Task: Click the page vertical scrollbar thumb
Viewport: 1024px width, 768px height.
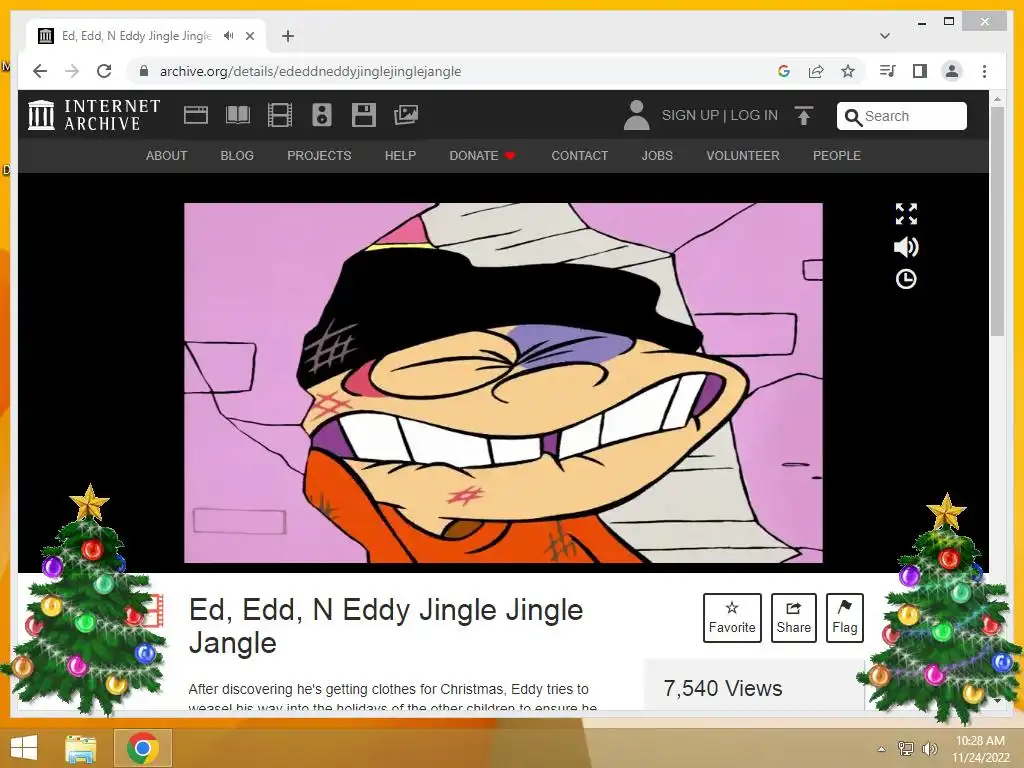Action: point(997,222)
